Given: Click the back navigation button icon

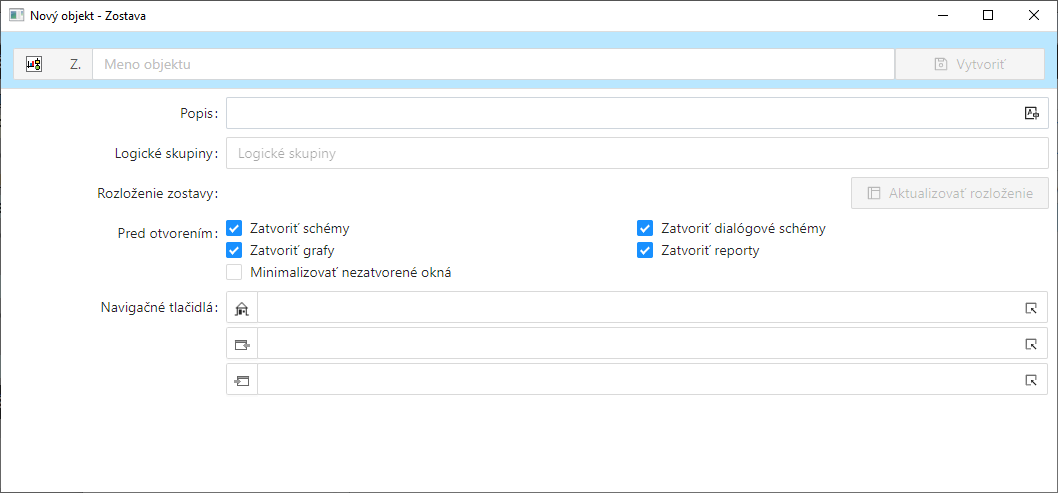Looking at the screenshot, I should (x=242, y=380).
